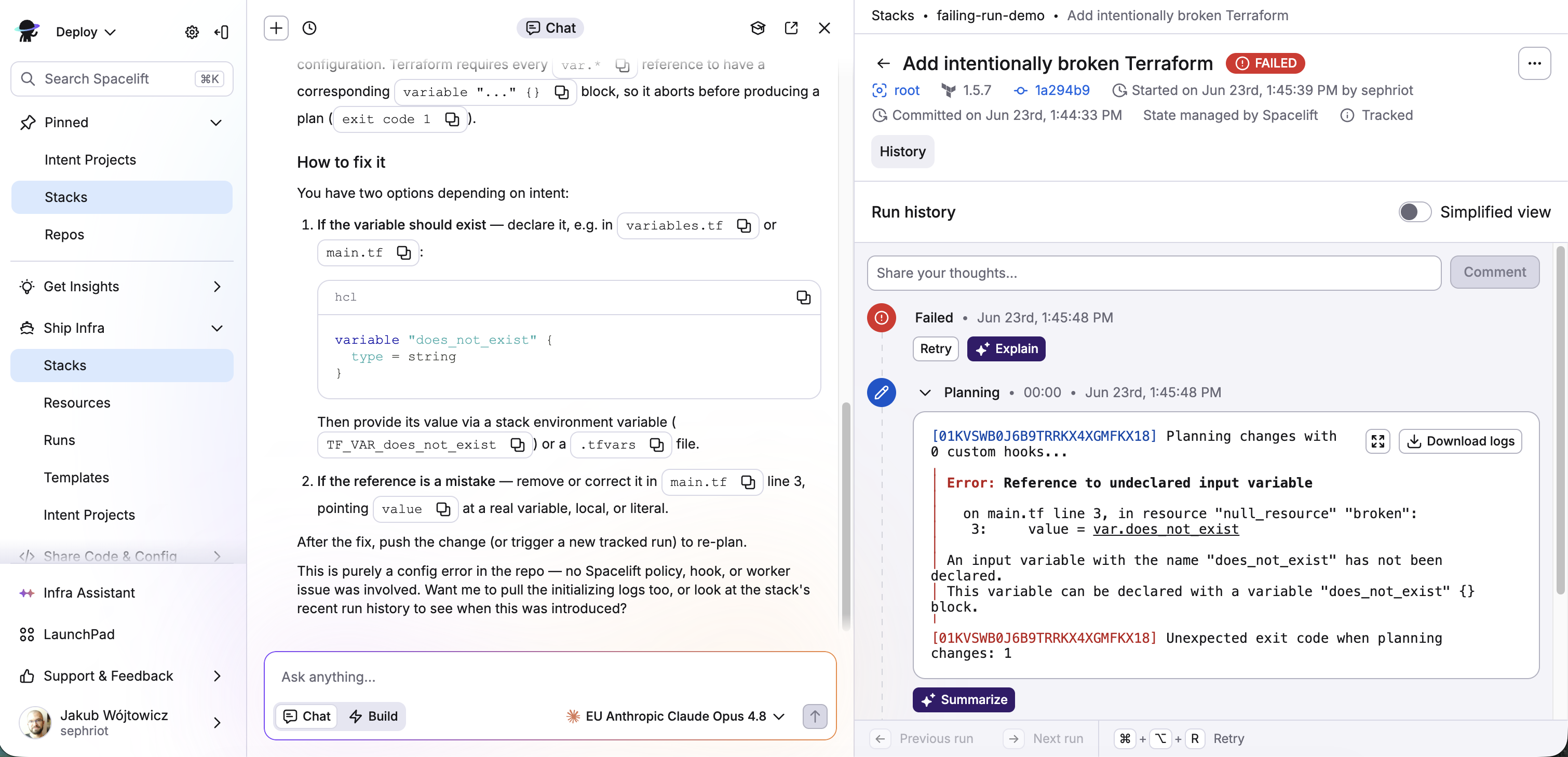The image size is (1568, 757).
Task: Expand the planning logs to fullscreen
Action: click(x=1377, y=441)
